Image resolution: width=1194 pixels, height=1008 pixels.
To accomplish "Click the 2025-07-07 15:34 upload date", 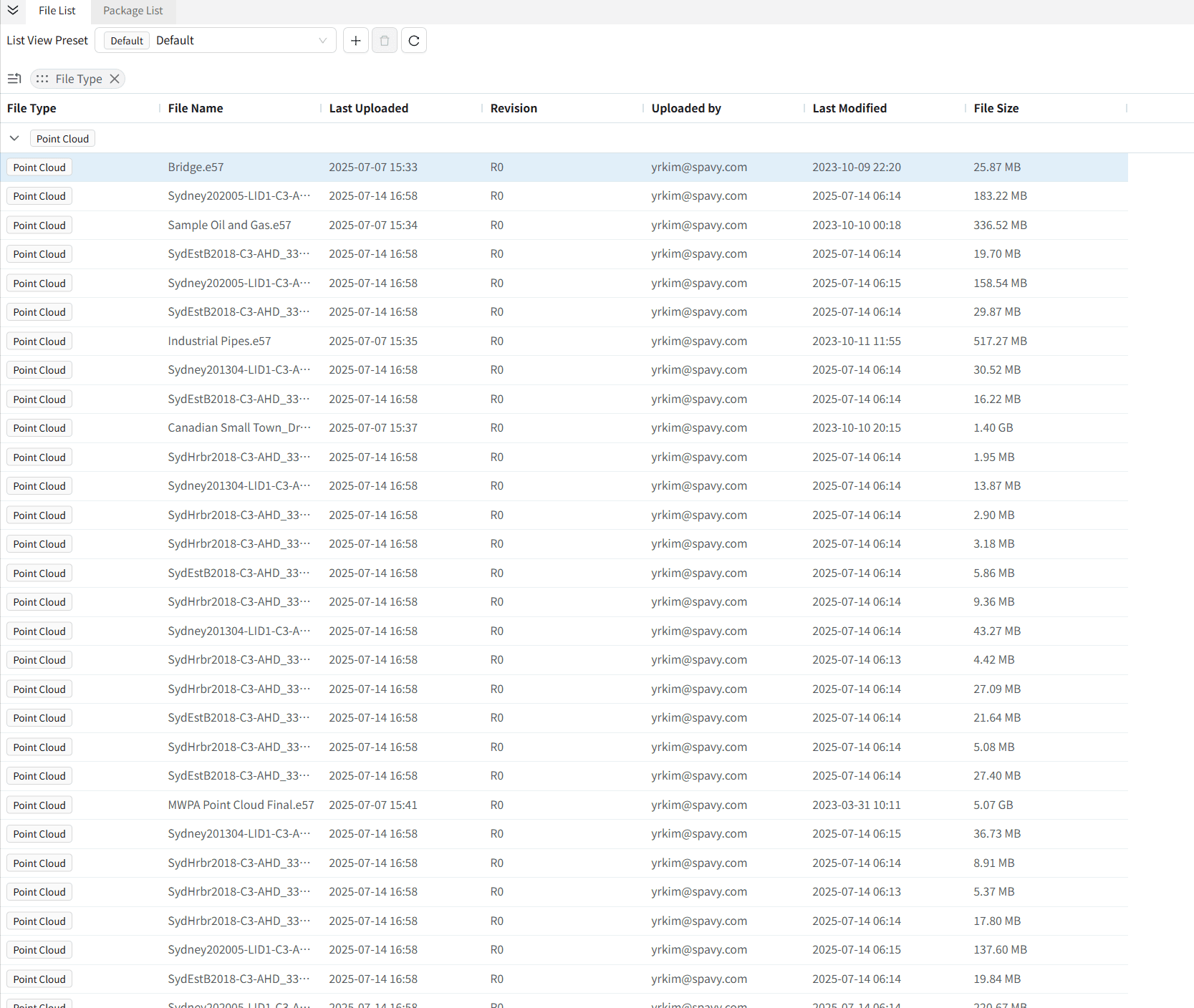I will [x=373, y=225].
